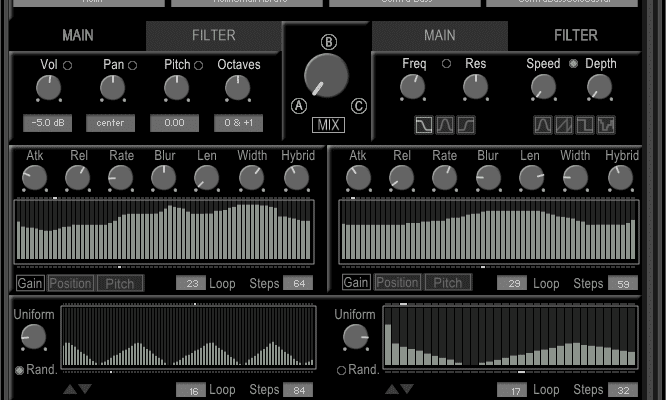Select the band-pass filter shape icon
Screen dimensions: 666x400
click(x=446, y=125)
